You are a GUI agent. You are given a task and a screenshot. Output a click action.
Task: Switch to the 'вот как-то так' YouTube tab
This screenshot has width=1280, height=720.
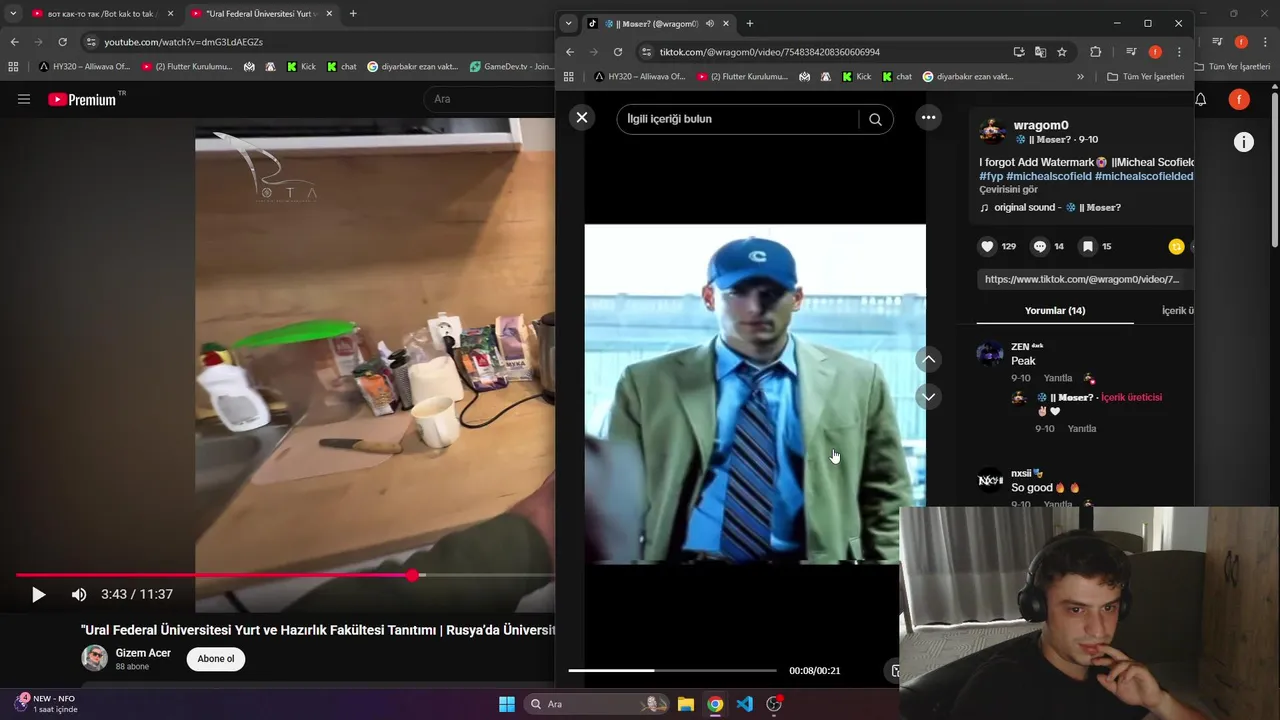coord(102,14)
